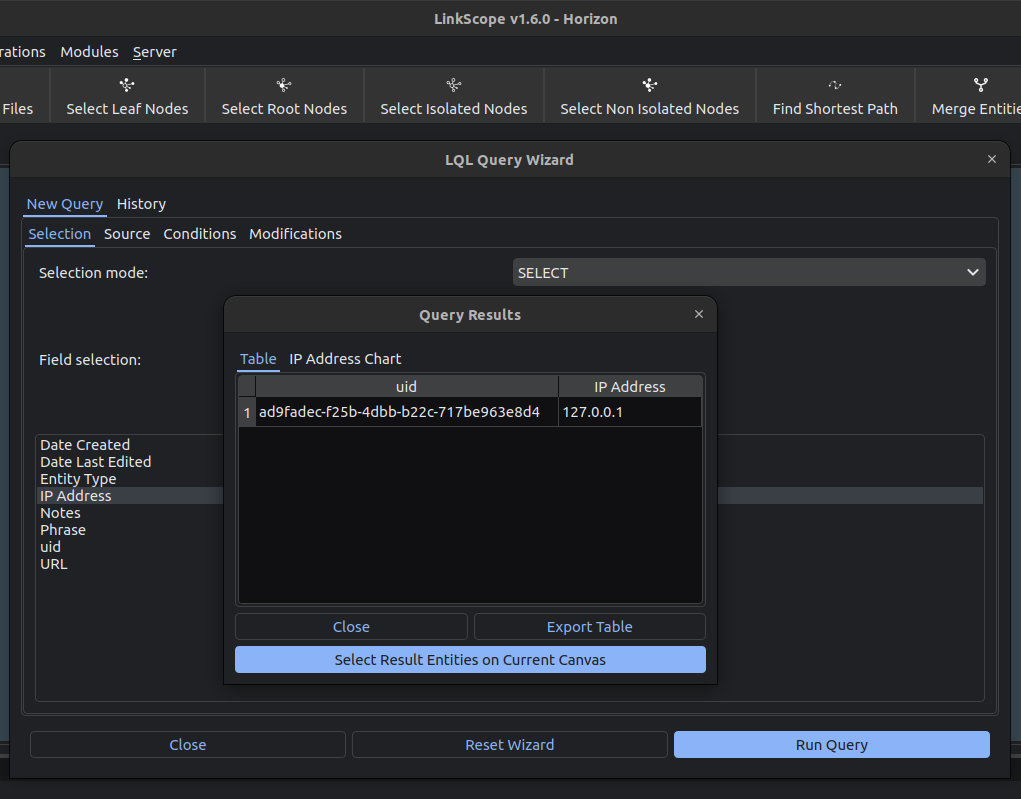This screenshot has height=799, width=1021.
Task: Click the Reset Wizard button
Action: point(510,745)
